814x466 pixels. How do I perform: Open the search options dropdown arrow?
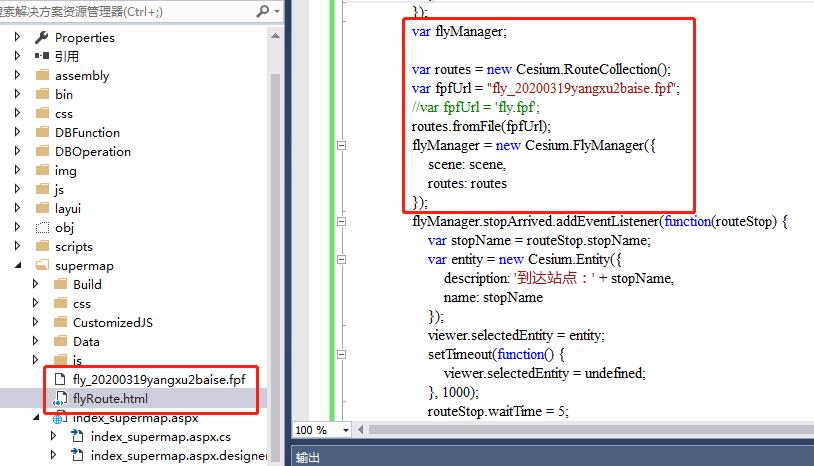[275, 11]
